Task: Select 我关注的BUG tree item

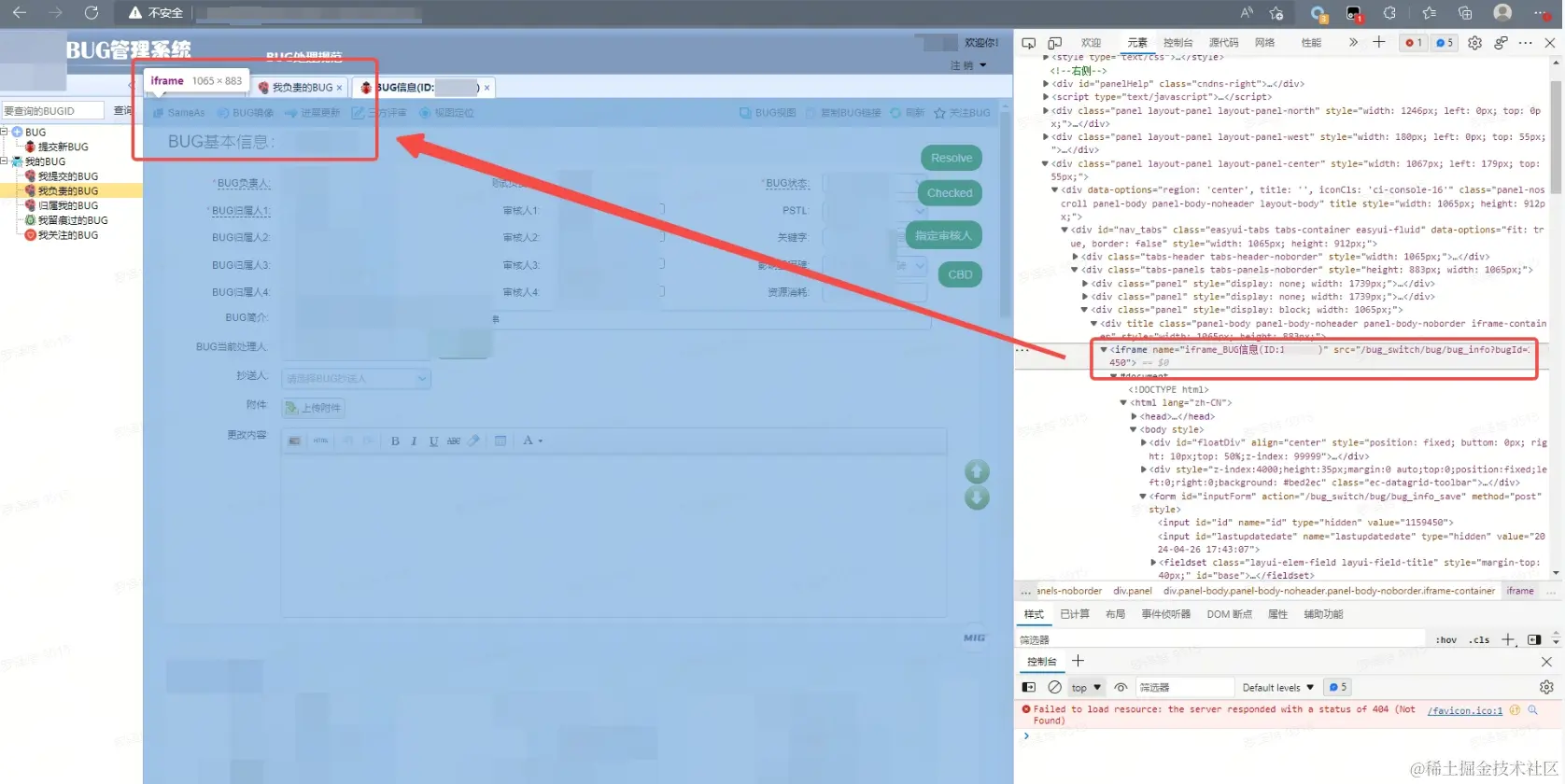Action: [67, 235]
